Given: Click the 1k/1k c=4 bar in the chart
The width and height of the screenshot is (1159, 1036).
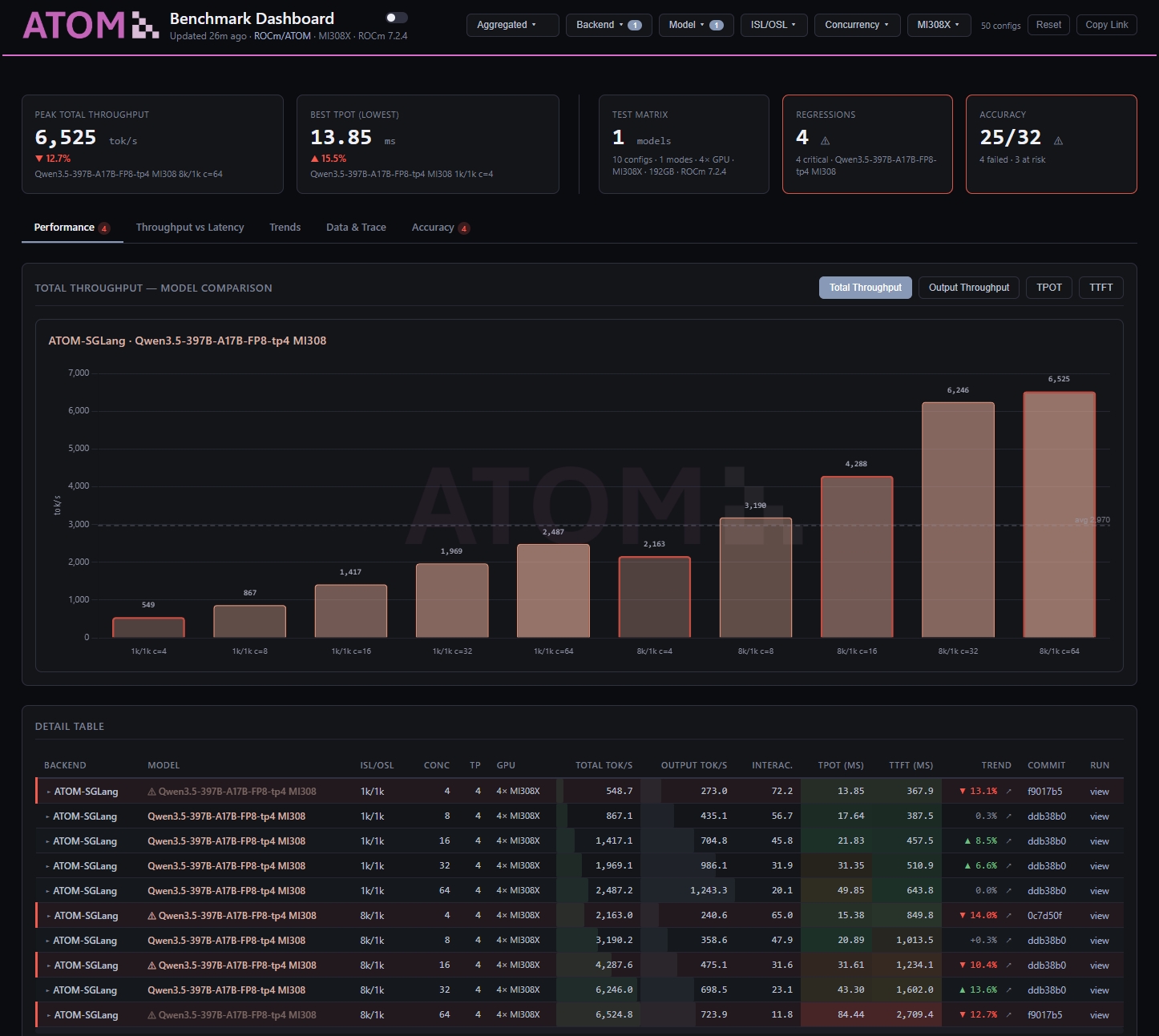Looking at the screenshot, I should click(148, 627).
